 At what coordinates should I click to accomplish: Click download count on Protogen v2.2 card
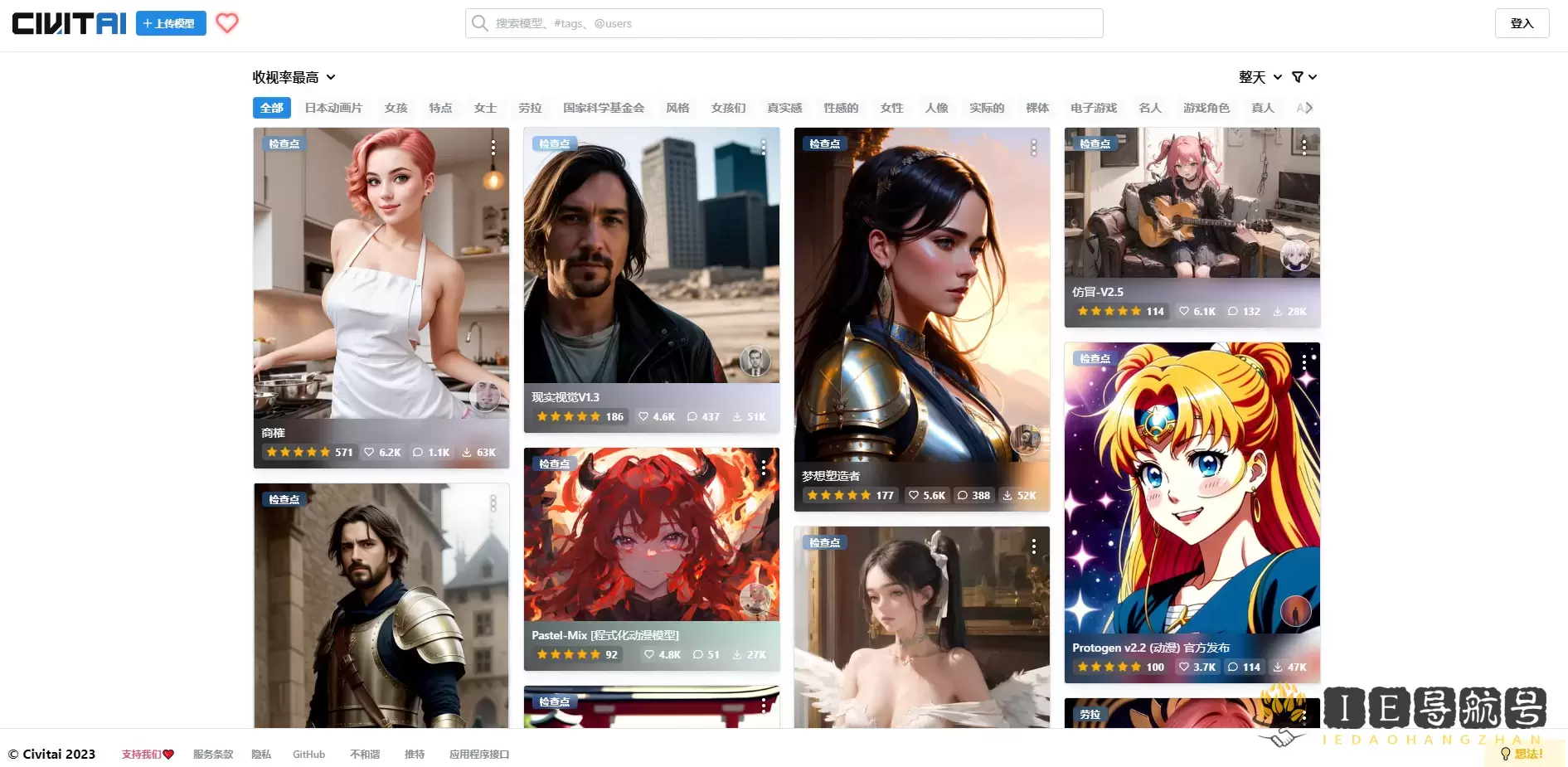point(1289,667)
